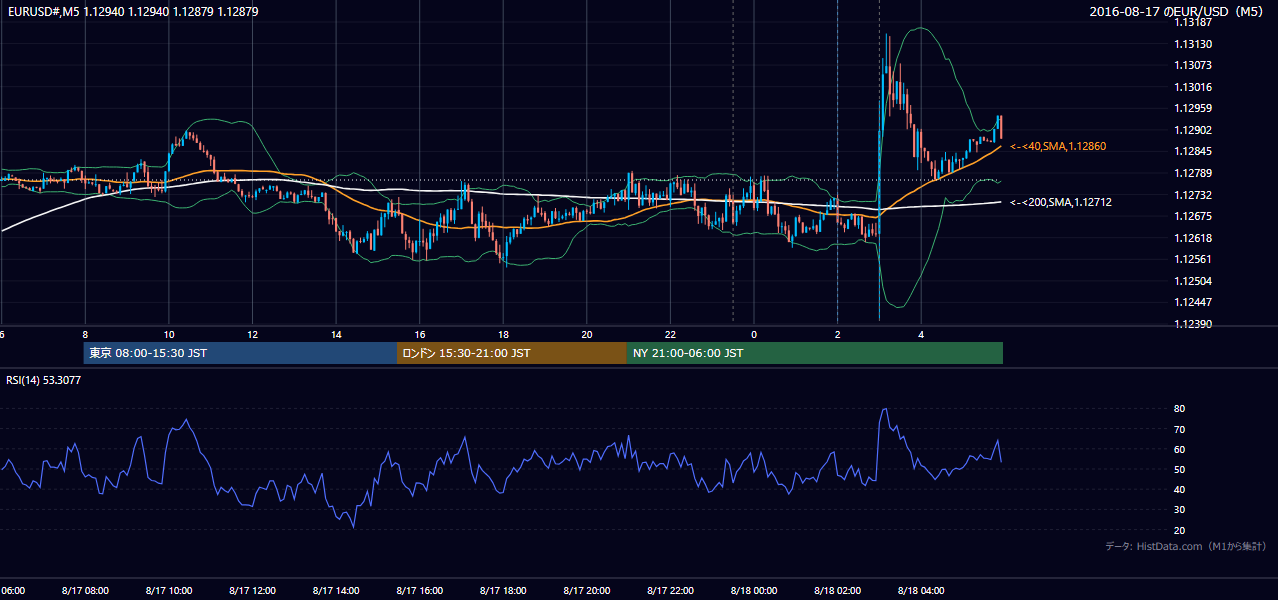Image resolution: width=1278 pixels, height=600 pixels.
Task: Click the 8/18 00:00 bottom time label
Action: point(754,591)
